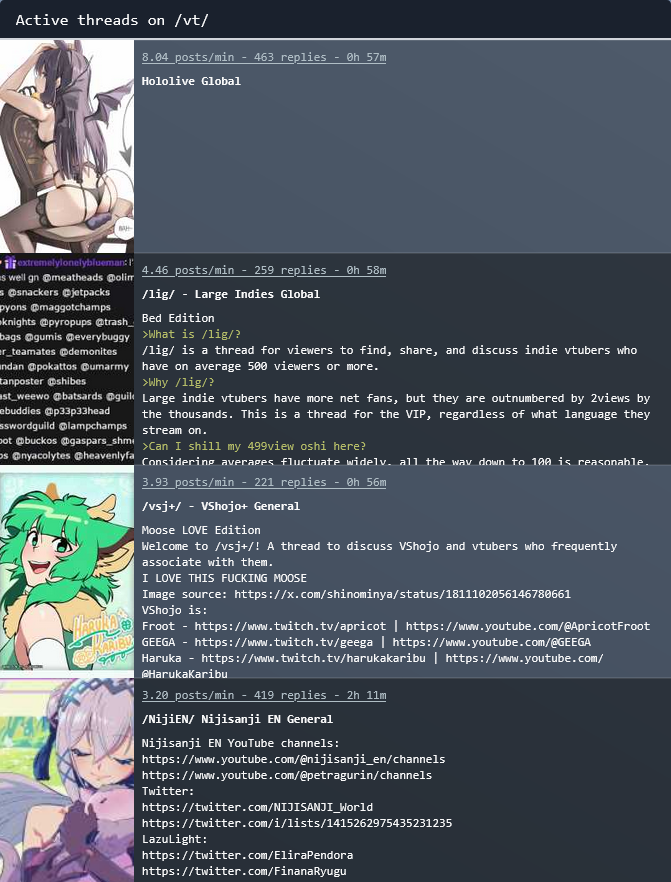
Task: Click the 3.93 posts/min thread stats link
Action: (x=264, y=482)
